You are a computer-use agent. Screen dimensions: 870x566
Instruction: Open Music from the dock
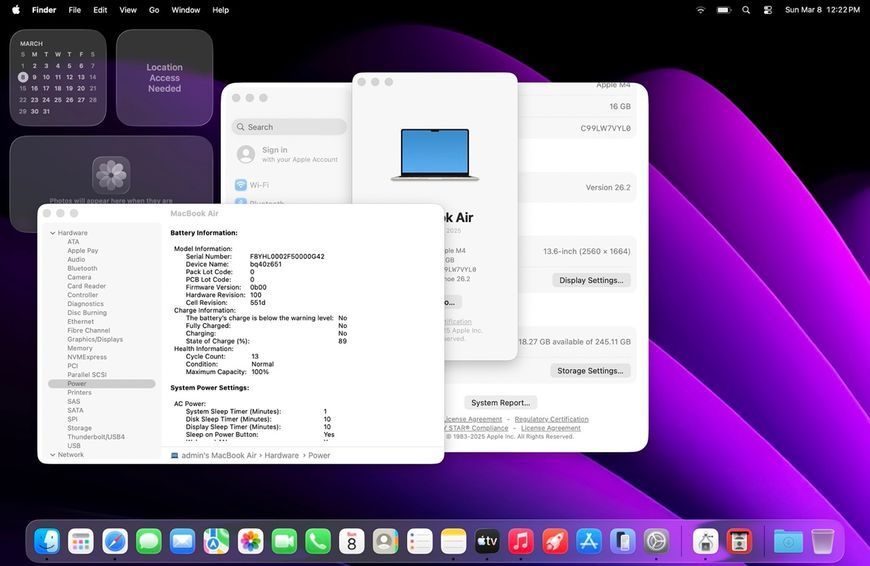(521, 541)
